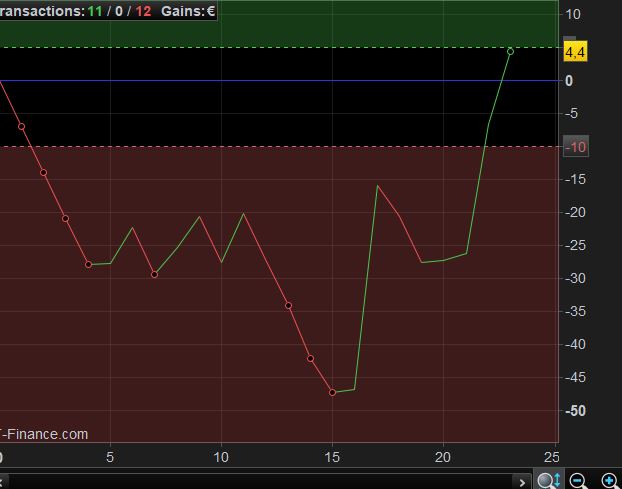Click the -25 value on the vertical axis

(x=575, y=245)
